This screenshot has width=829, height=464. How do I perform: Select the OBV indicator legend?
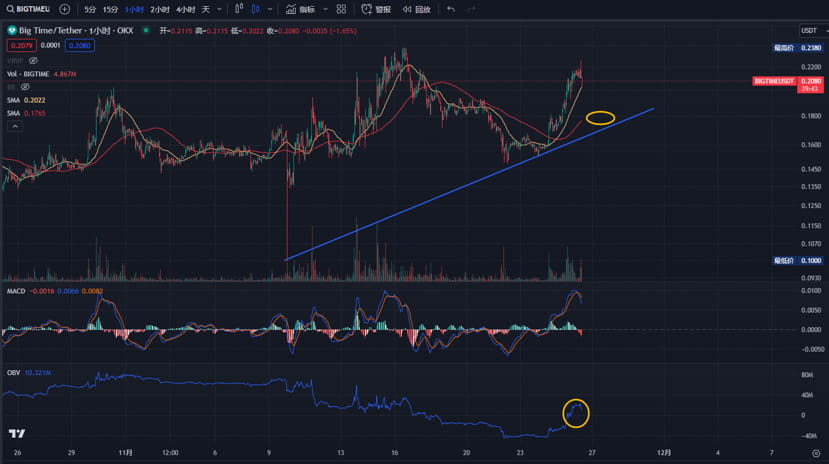click(x=29, y=373)
